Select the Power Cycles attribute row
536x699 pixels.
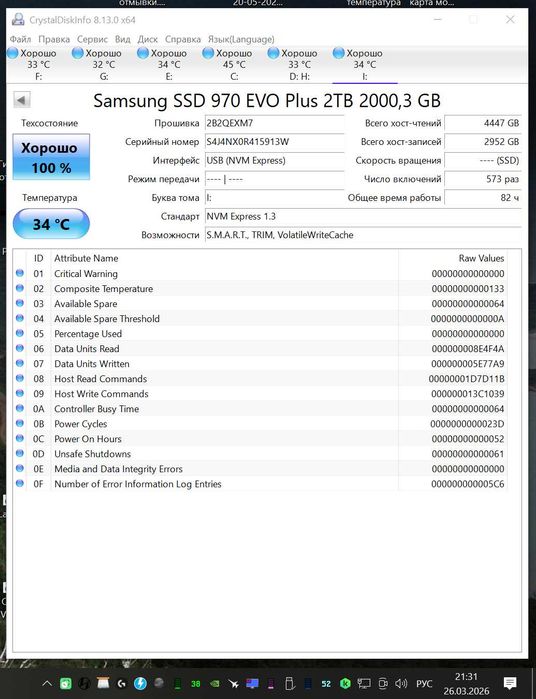[260, 424]
